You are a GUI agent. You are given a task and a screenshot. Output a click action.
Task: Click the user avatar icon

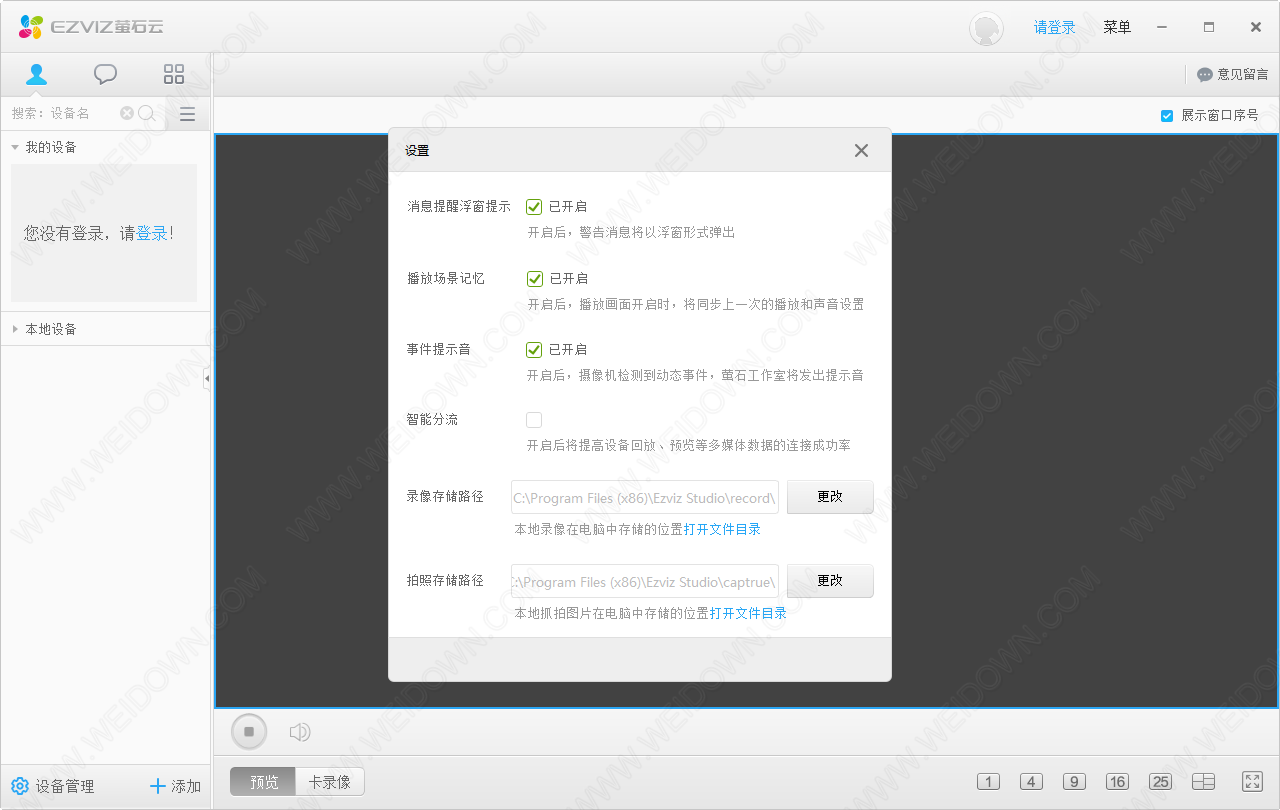click(986, 28)
